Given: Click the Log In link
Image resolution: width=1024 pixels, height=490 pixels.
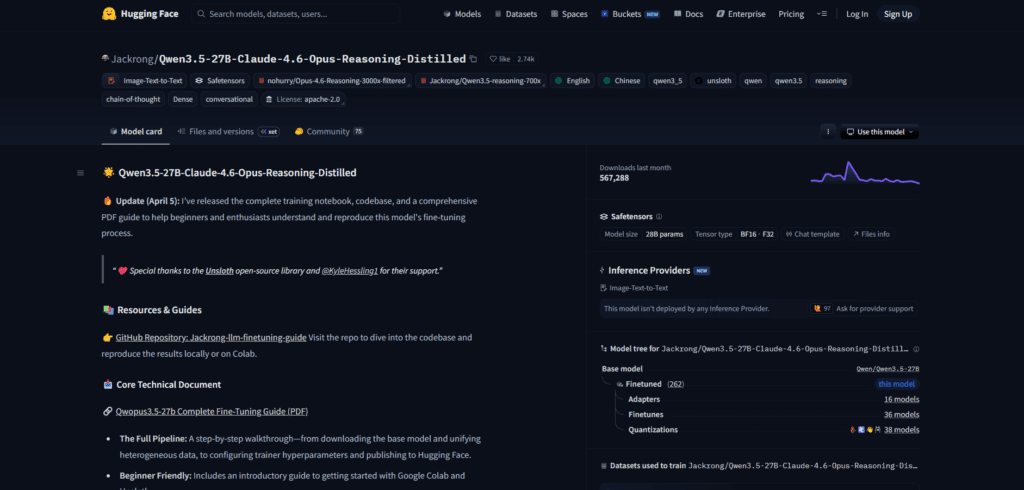Looking at the screenshot, I should (857, 14).
